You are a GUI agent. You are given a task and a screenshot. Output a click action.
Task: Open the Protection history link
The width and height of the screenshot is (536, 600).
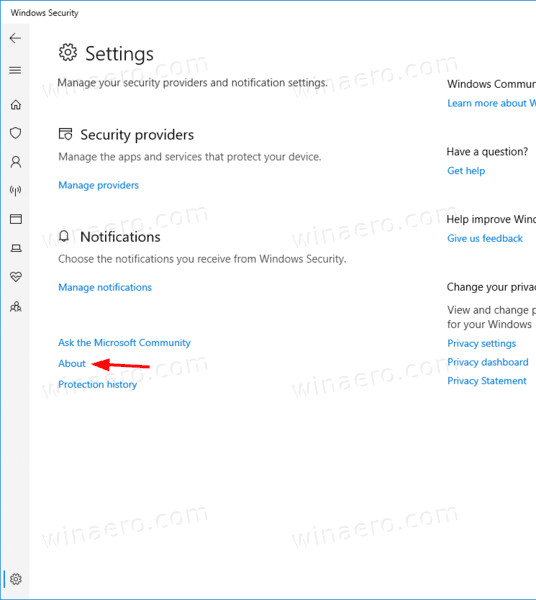pyautogui.click(x=98, y=385)
